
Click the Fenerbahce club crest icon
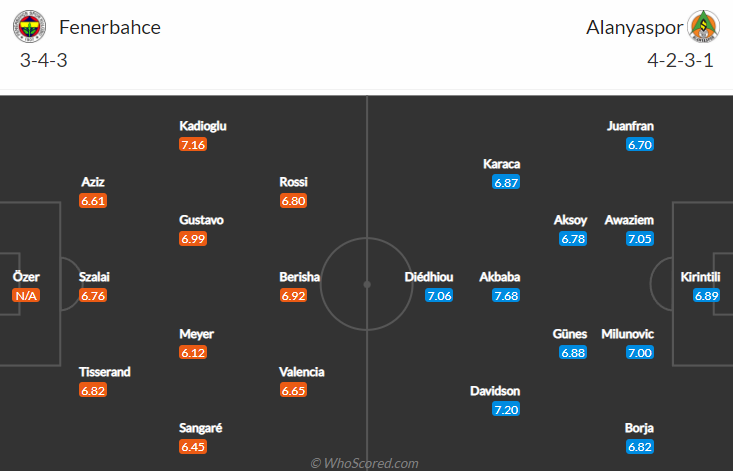pyautogui.click(x=29, y=27)
